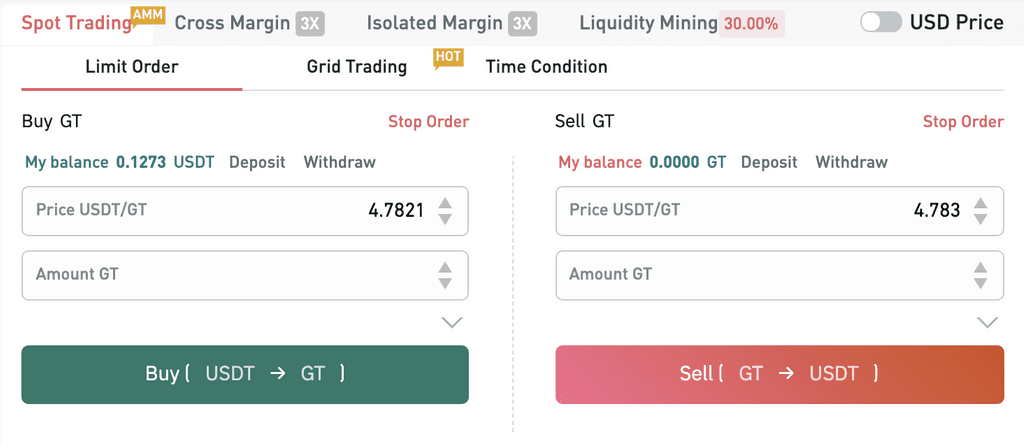Increase the sell price with up arrow
1024x446 pixels.
[981, 203]
